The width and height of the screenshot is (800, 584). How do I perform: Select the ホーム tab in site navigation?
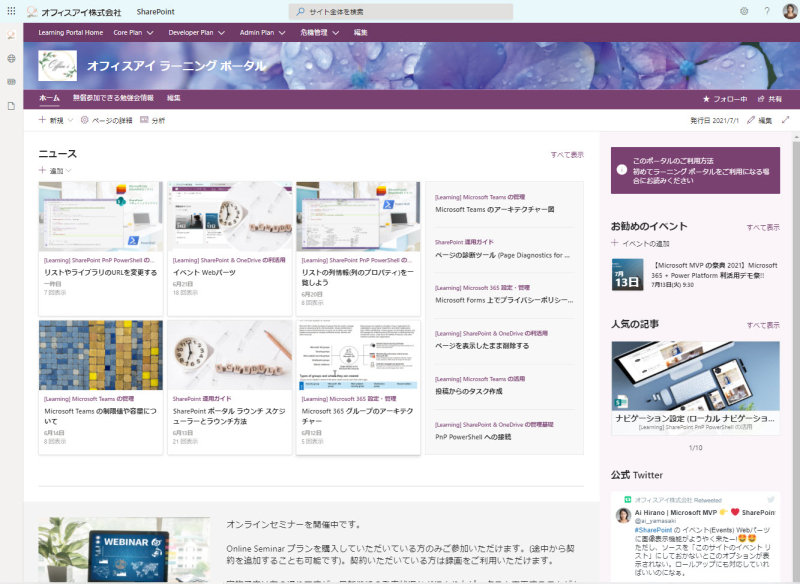(49, 98)
